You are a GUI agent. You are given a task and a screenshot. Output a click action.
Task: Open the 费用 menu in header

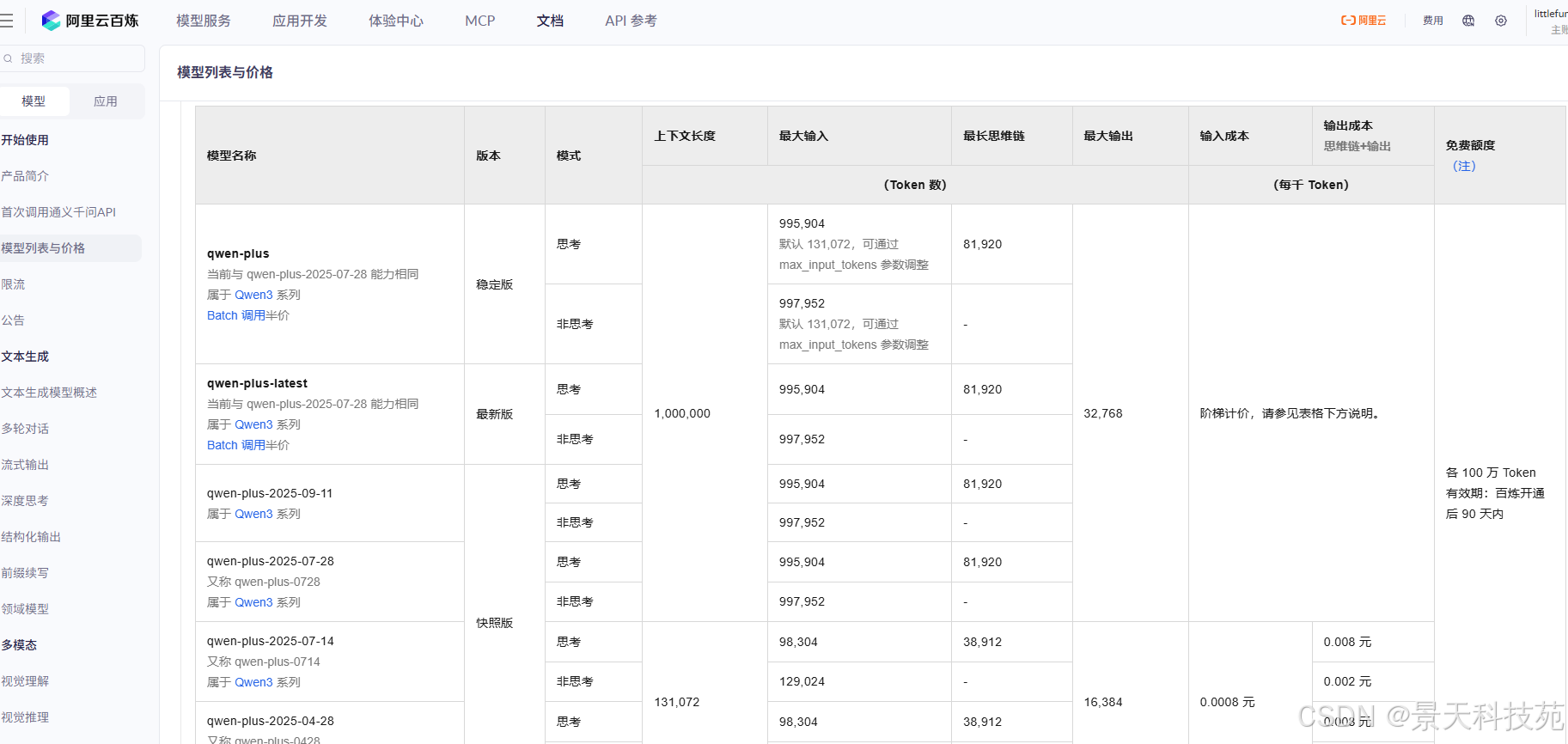tap(1433, 21)
